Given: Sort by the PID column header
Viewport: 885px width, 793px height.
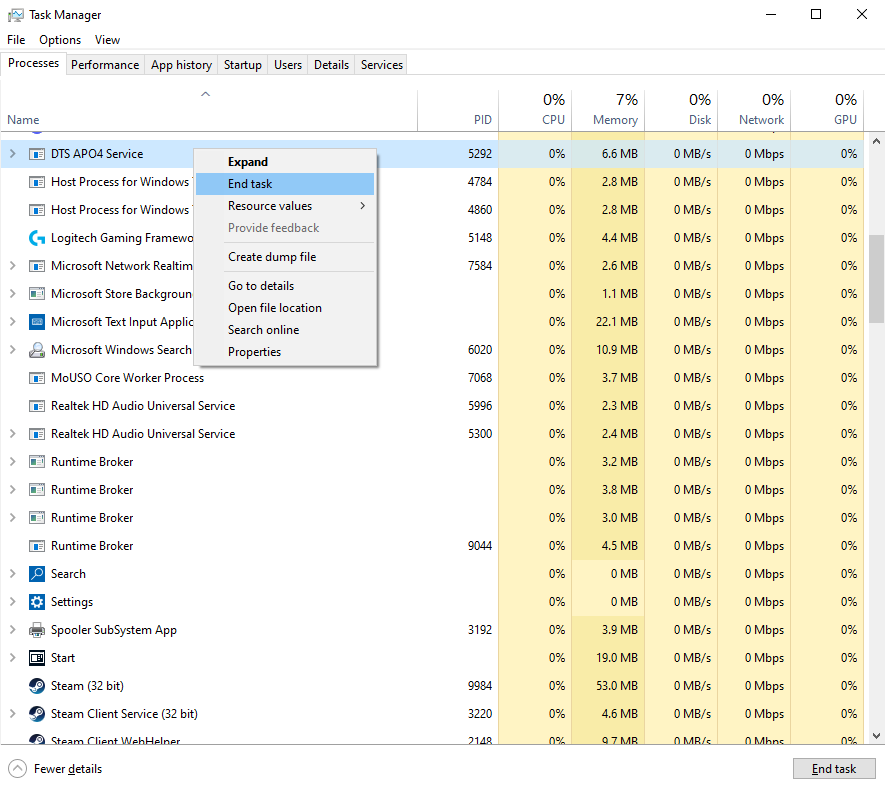Looking at the screenshot, I should click(458, 109).
